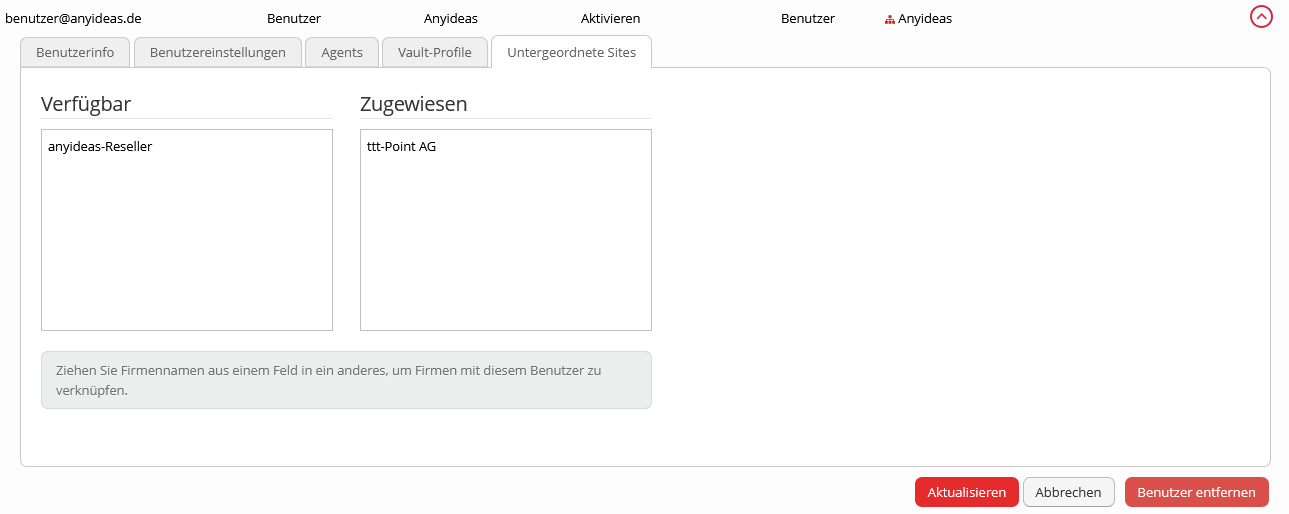Go to the Agents tab

tap(342, 52)
